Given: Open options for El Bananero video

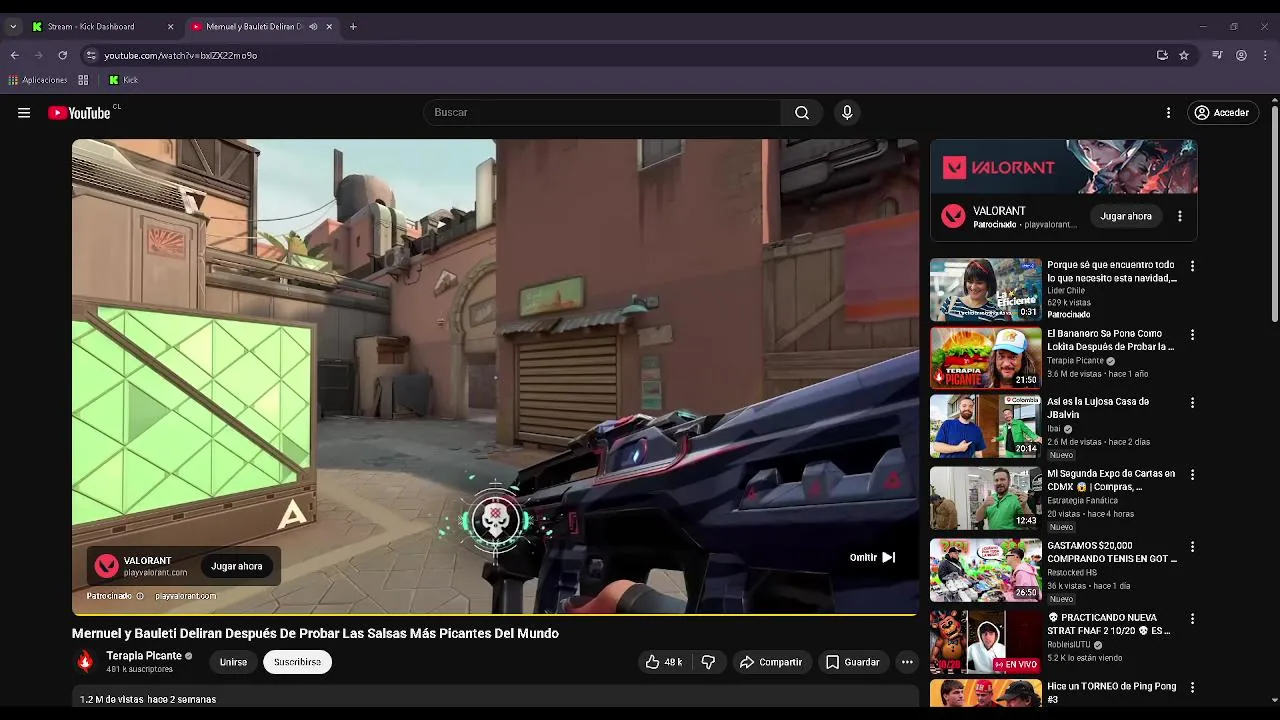Looking at the screenshot, I should (x=1192, y=335).
